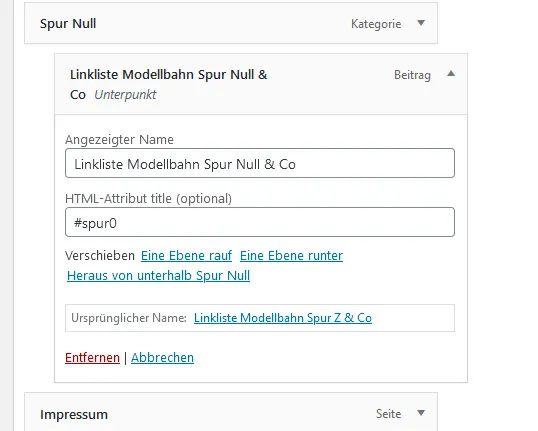538x431 pixels.
Task: Cancel changes via Abbrechen link
Action: 162,358
